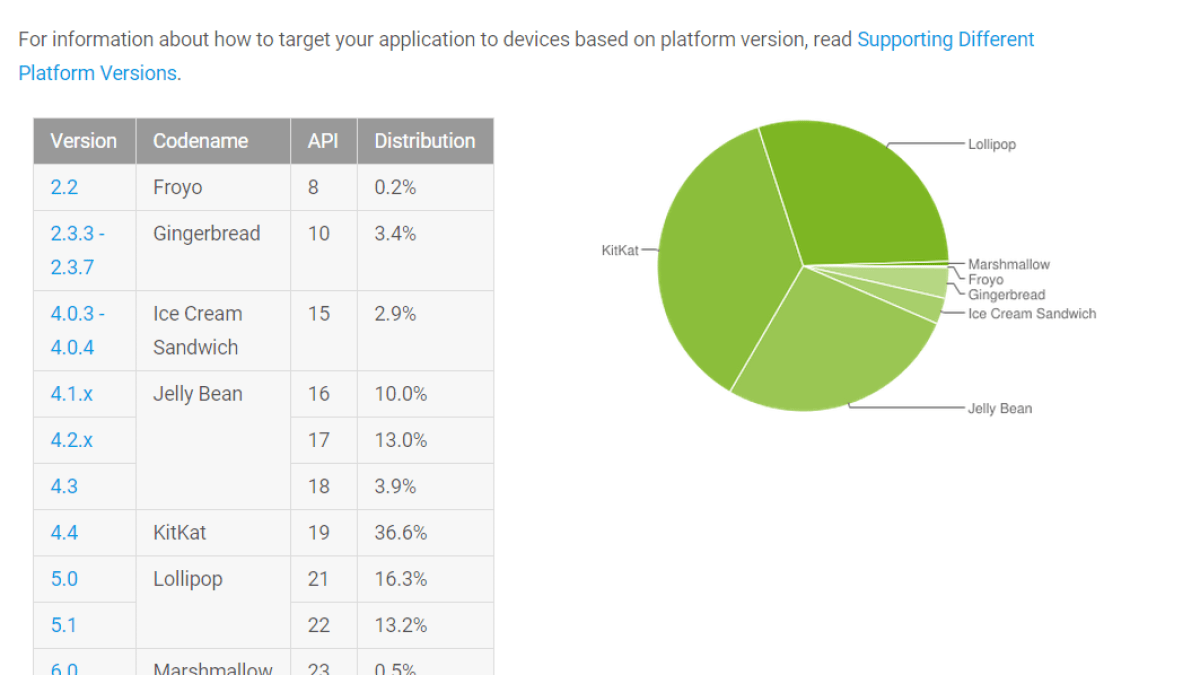Click the Codename column header
This screenshot has height=675, width=1200.
point(200,141)
